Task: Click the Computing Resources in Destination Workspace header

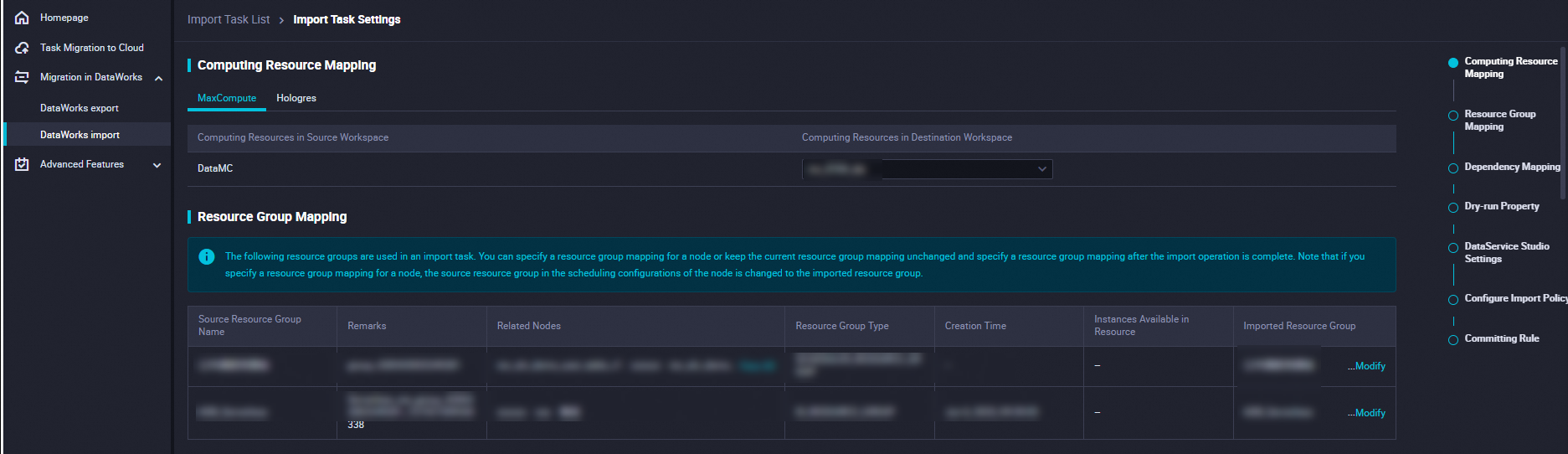Action: [907, 137]
